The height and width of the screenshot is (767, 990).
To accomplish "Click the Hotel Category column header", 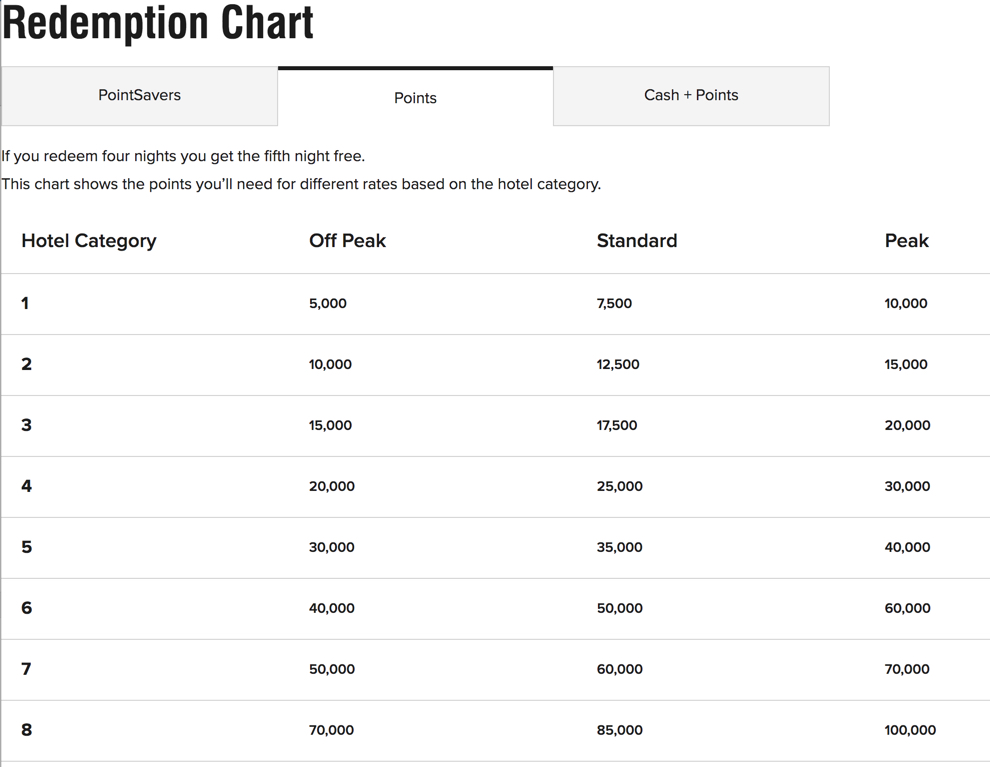I will click(x=89, y=241).
